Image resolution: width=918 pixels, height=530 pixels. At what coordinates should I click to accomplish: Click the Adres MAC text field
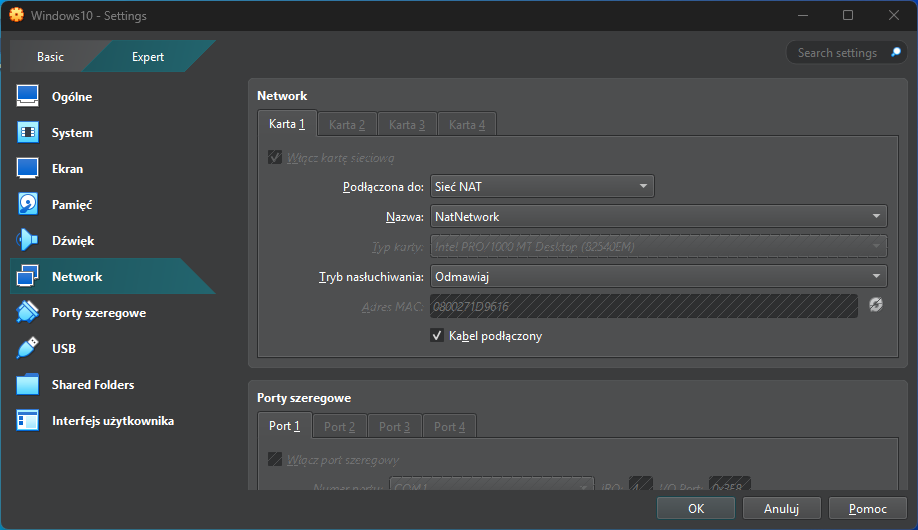(x=644, y=306)
